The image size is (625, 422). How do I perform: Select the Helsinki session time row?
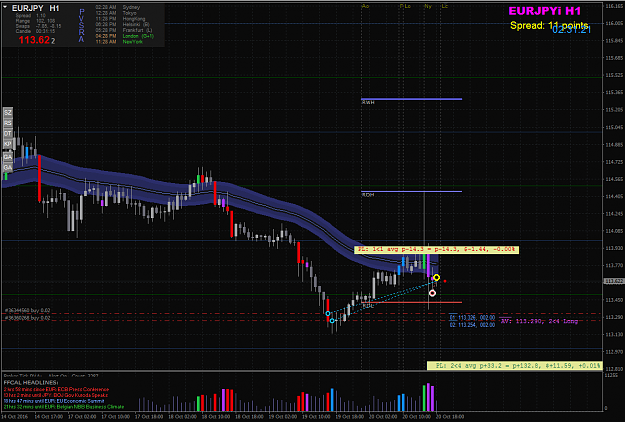(122, 24)
